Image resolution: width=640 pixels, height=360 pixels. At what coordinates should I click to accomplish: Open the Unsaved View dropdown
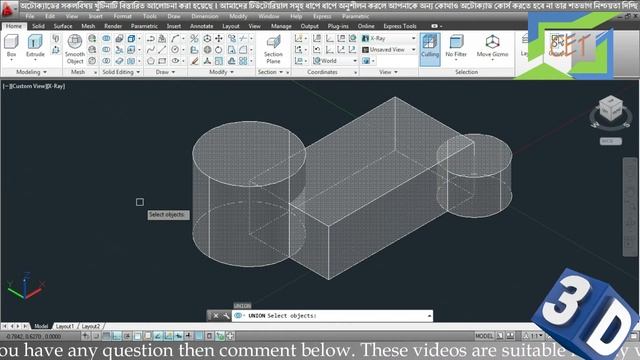[389, 50]
